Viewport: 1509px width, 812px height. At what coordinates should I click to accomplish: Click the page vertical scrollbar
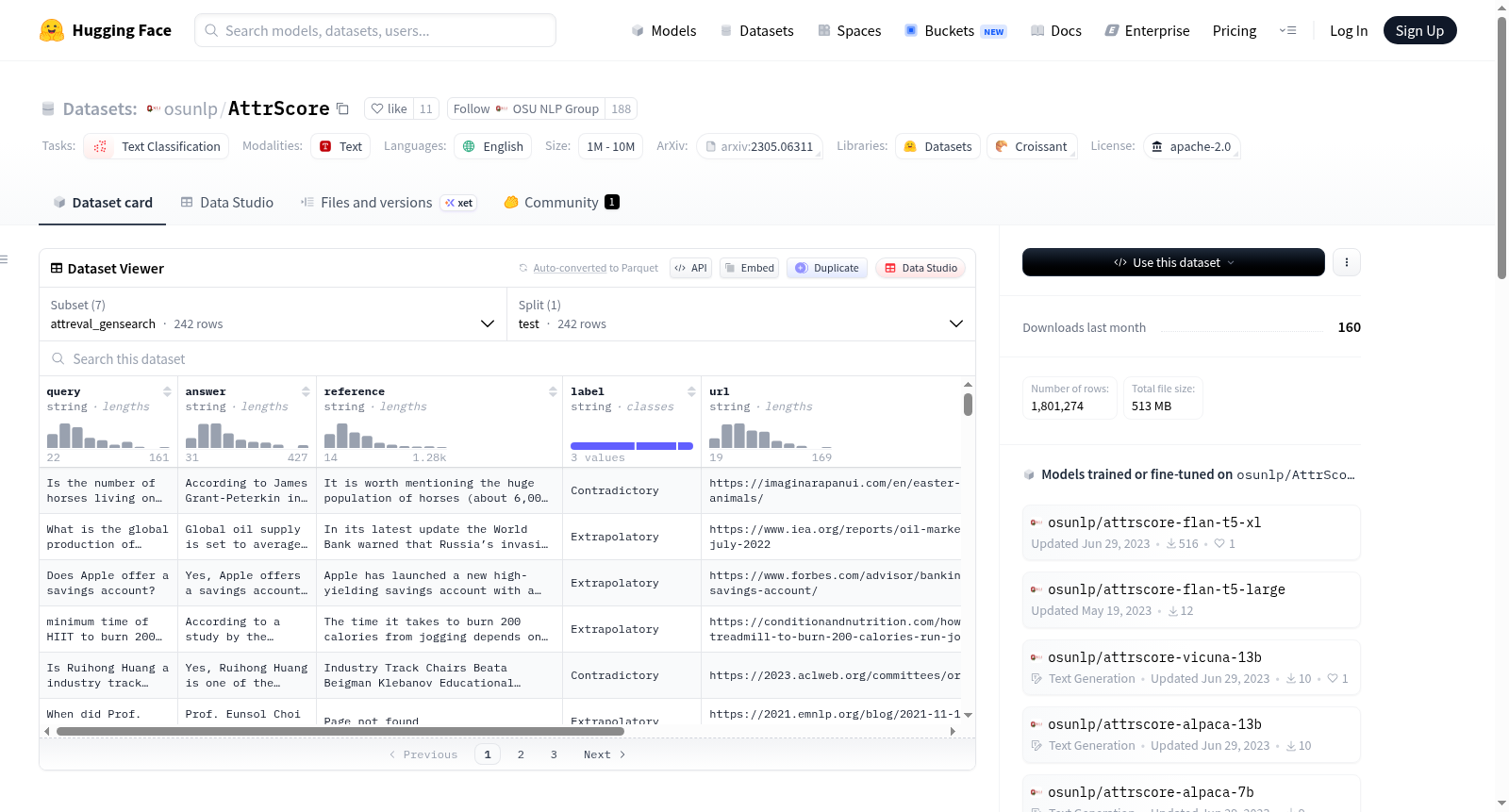[1501, 148]
